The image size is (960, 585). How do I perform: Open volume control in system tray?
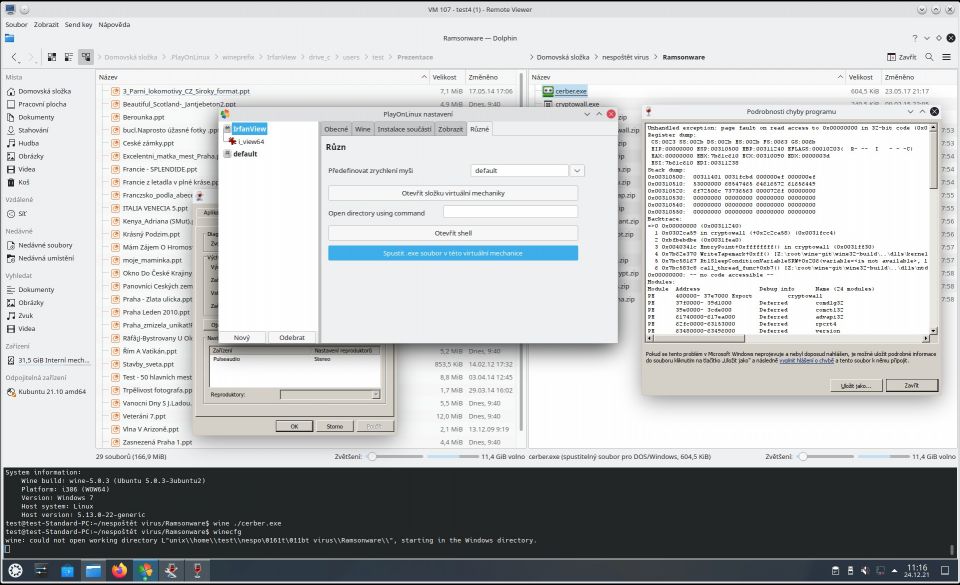[x=864, y=571]
